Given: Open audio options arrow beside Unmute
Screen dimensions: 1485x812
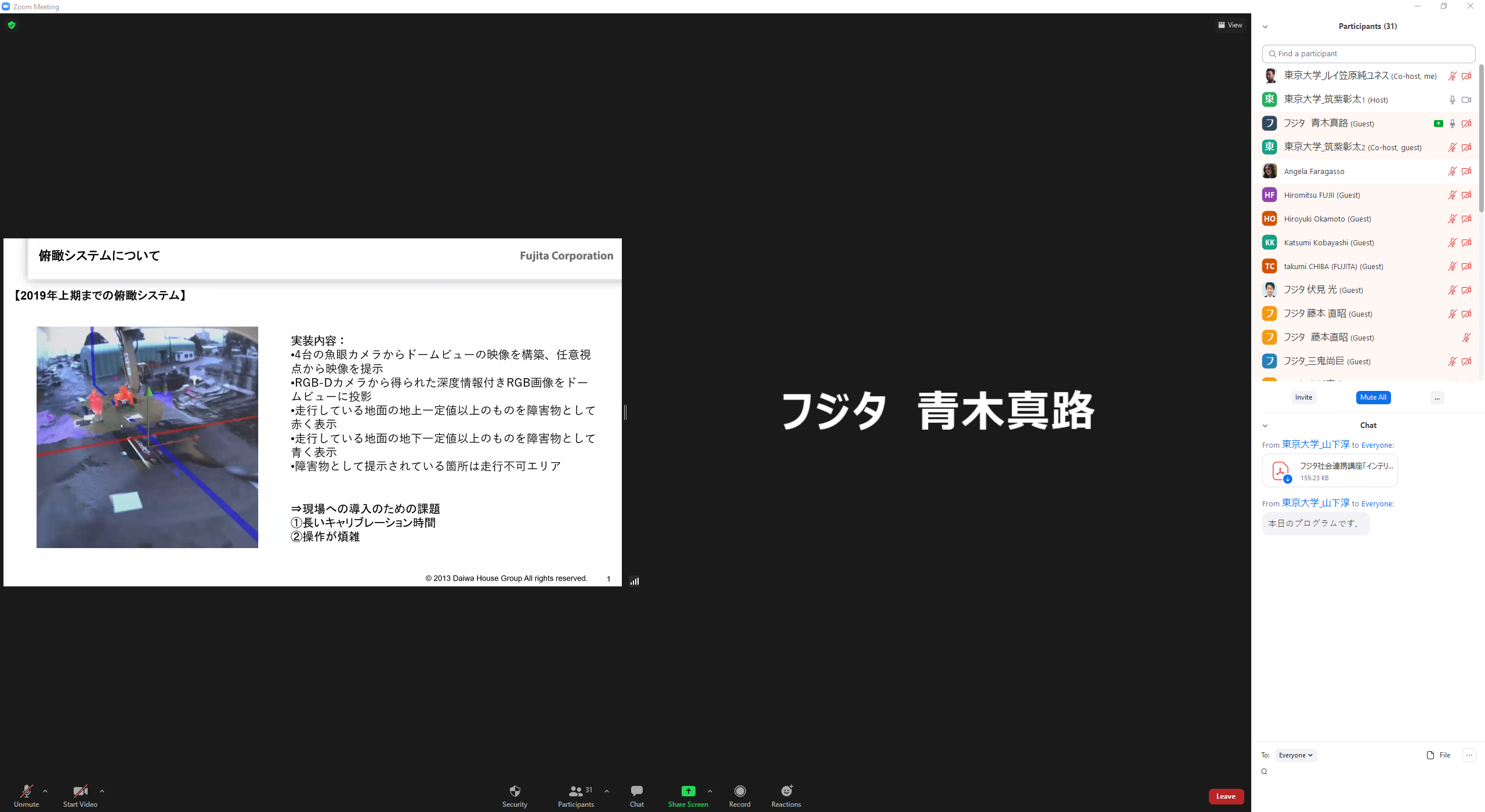Looking at the screenshot, I should 45,791.
